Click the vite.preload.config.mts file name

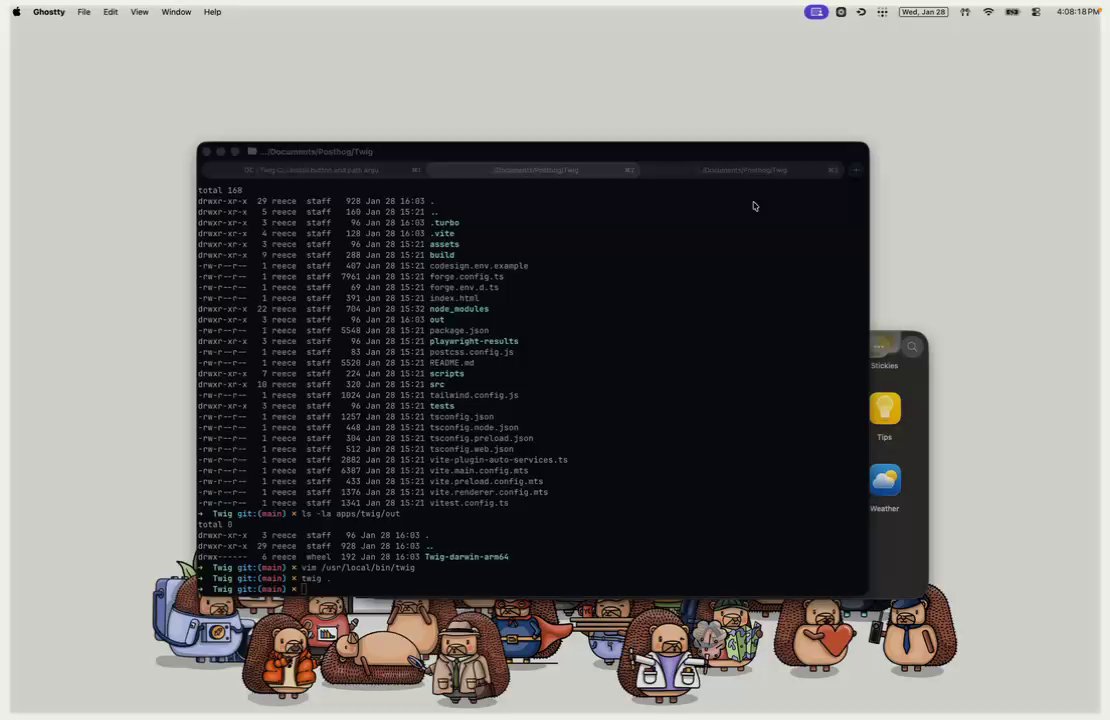coord(486,481)
